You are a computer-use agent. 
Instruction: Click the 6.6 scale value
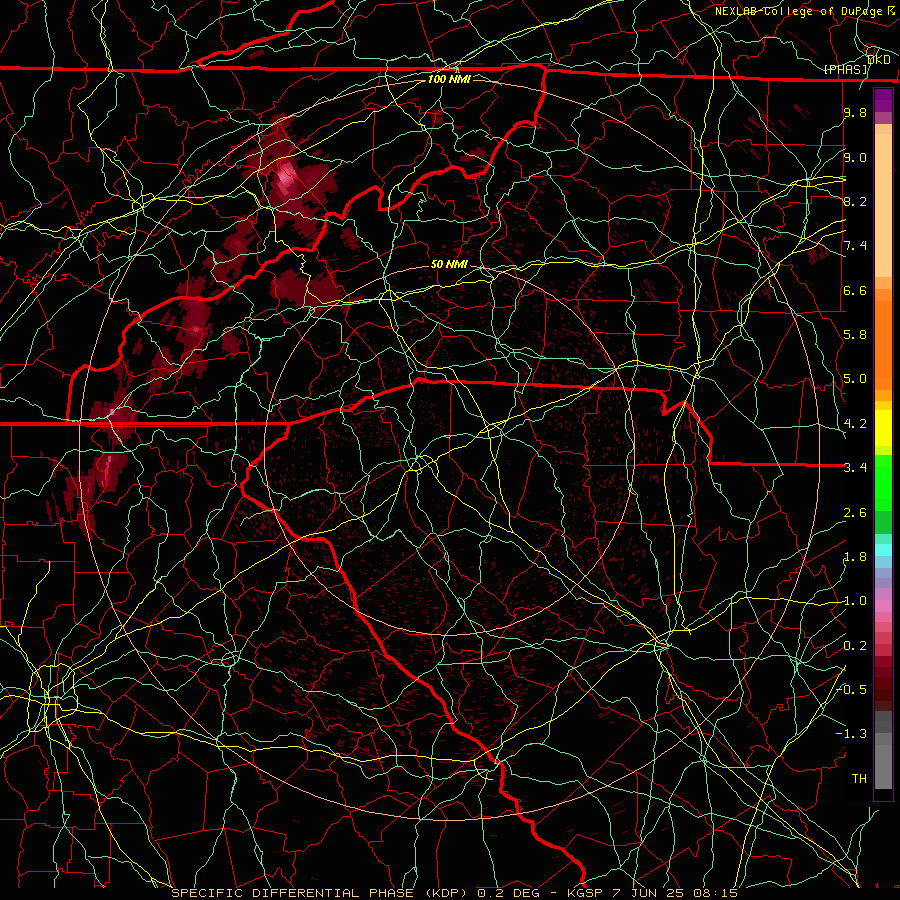(x=855, y=290)
